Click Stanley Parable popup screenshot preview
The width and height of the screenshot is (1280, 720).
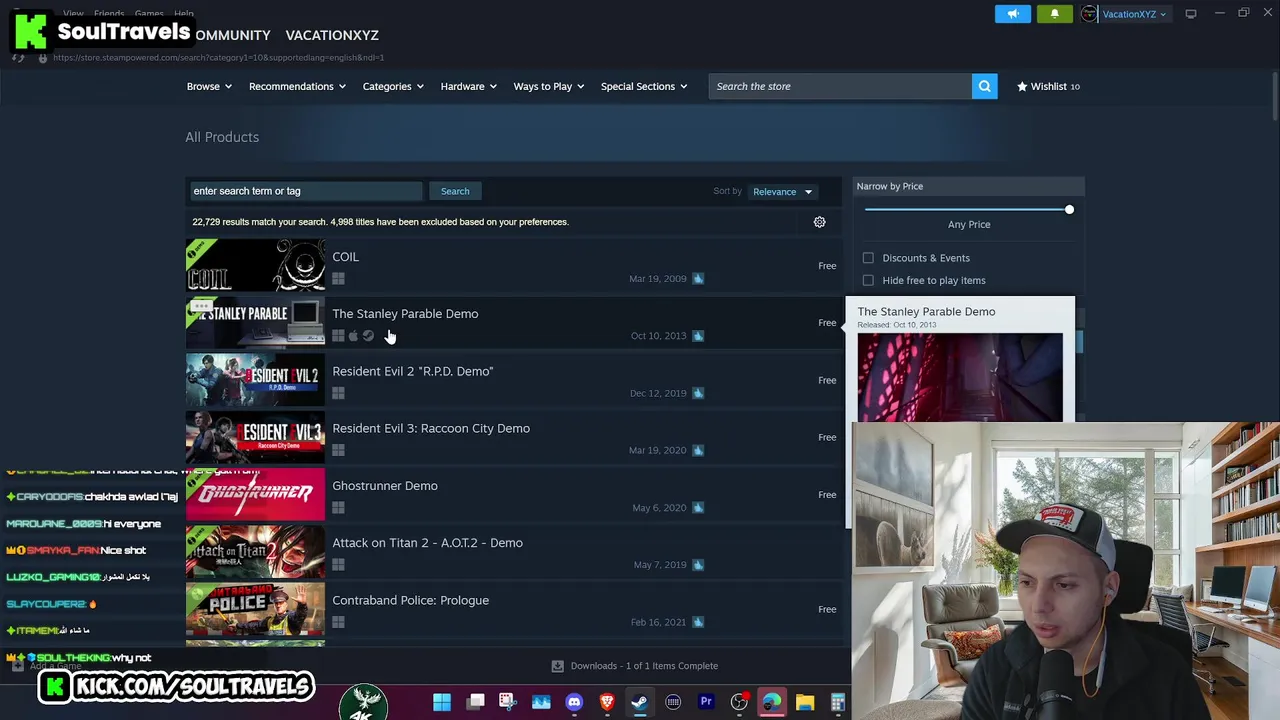[960, 377]
